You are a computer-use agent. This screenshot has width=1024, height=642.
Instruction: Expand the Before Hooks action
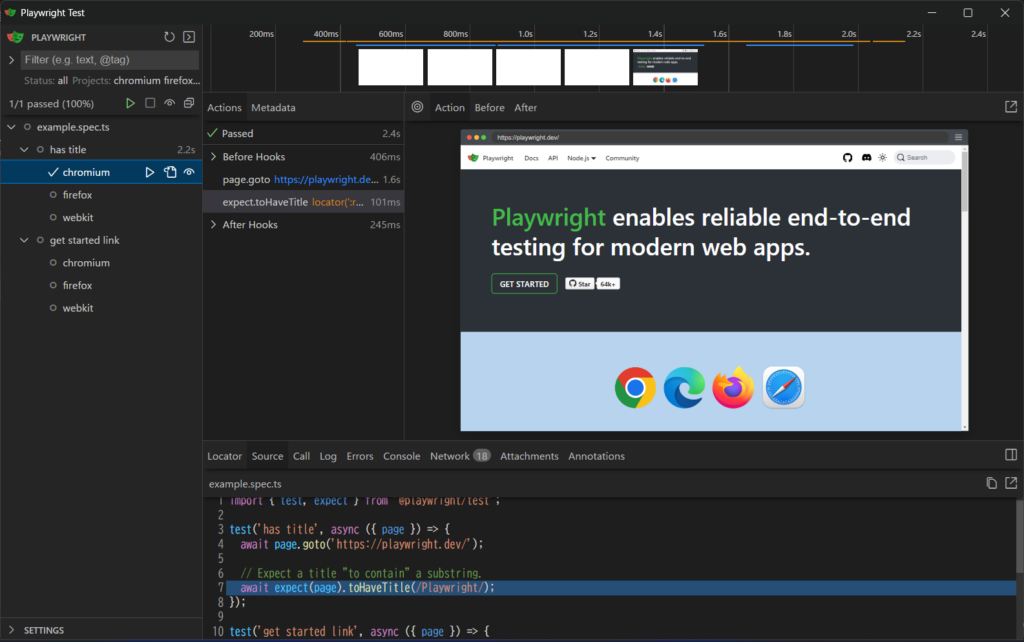click(x=213, y=157)
